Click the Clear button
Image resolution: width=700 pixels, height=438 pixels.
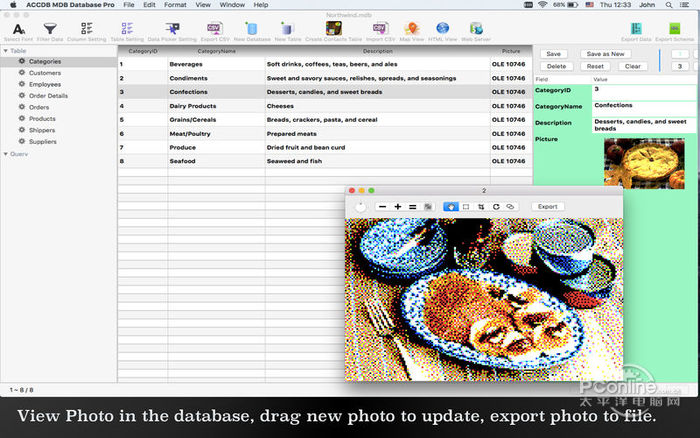(633, 67)
